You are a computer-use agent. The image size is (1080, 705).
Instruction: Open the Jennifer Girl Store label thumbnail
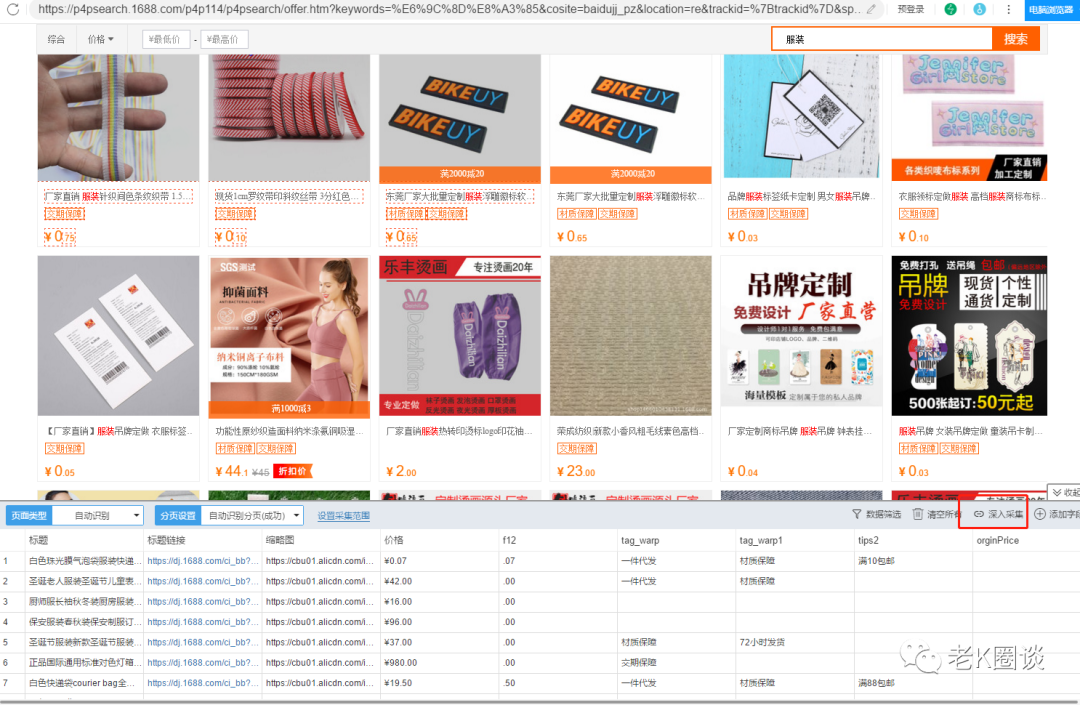click(x=969, y=118)
